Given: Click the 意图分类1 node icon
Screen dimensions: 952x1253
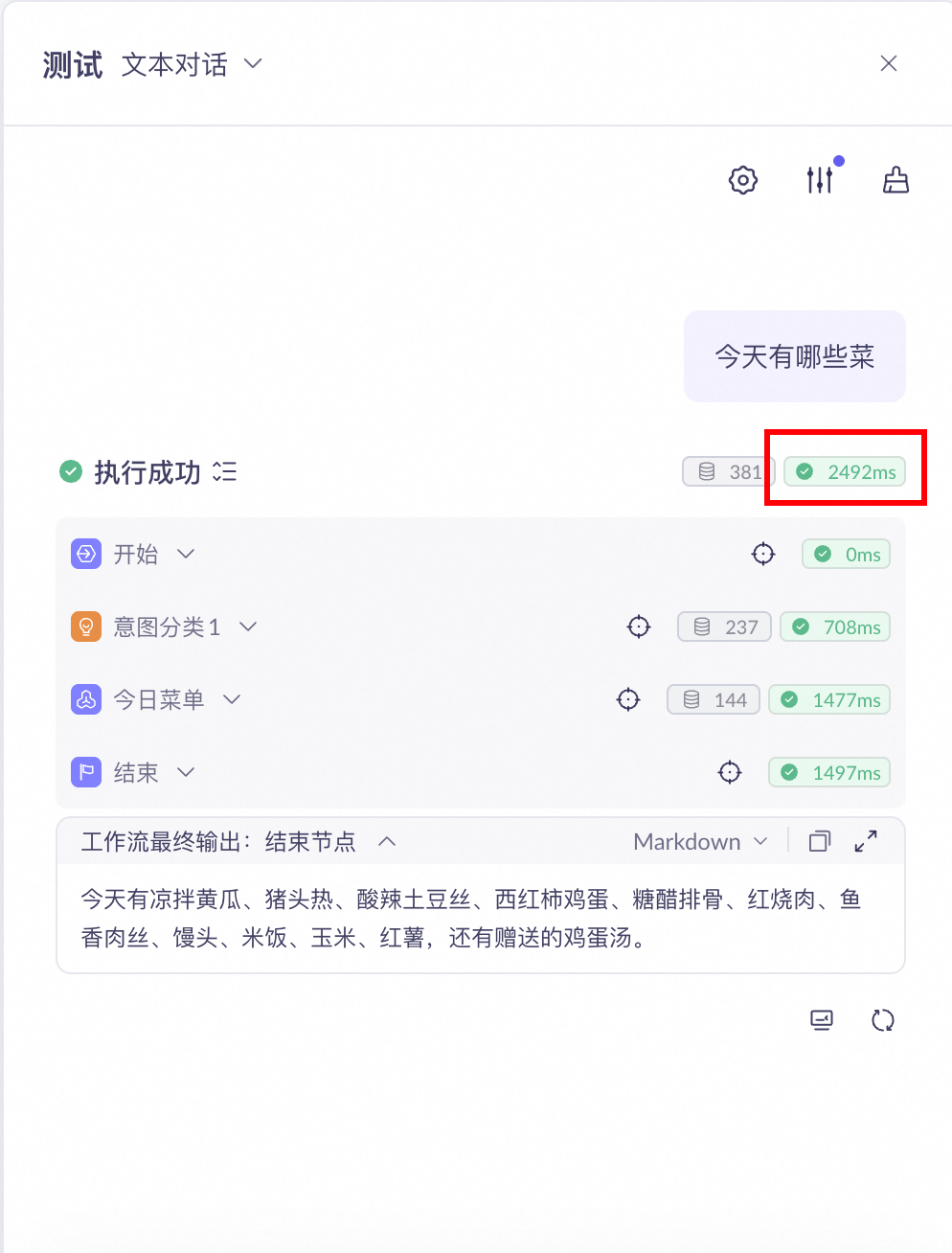Looking at the screenshot, I should (86, 626).
